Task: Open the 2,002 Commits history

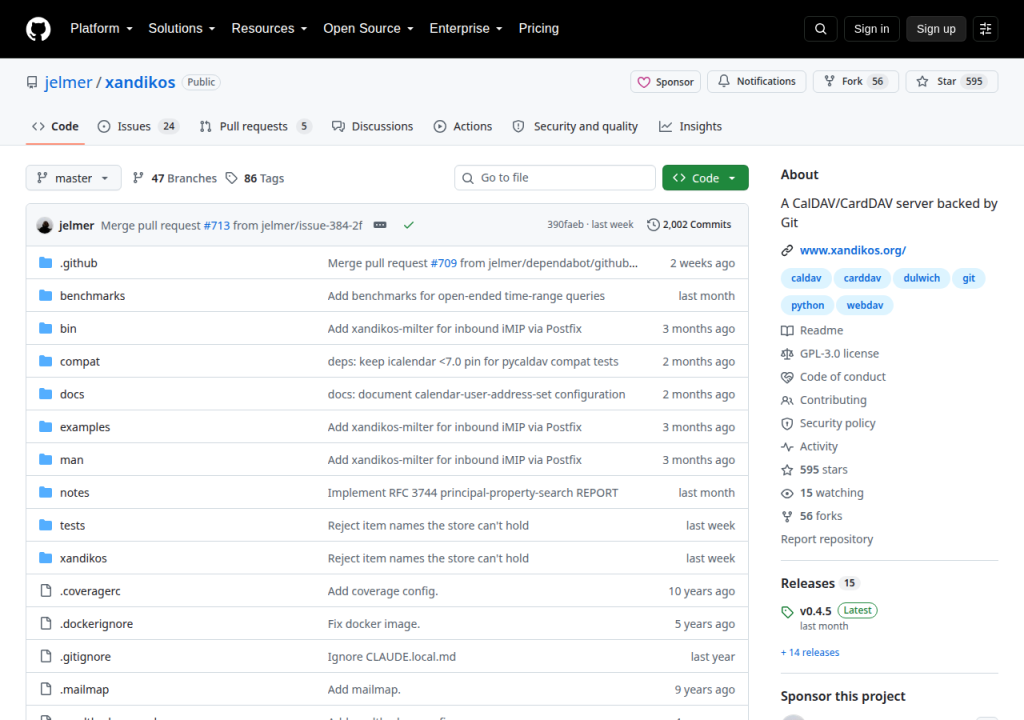Action: click(x=689, y=225)
